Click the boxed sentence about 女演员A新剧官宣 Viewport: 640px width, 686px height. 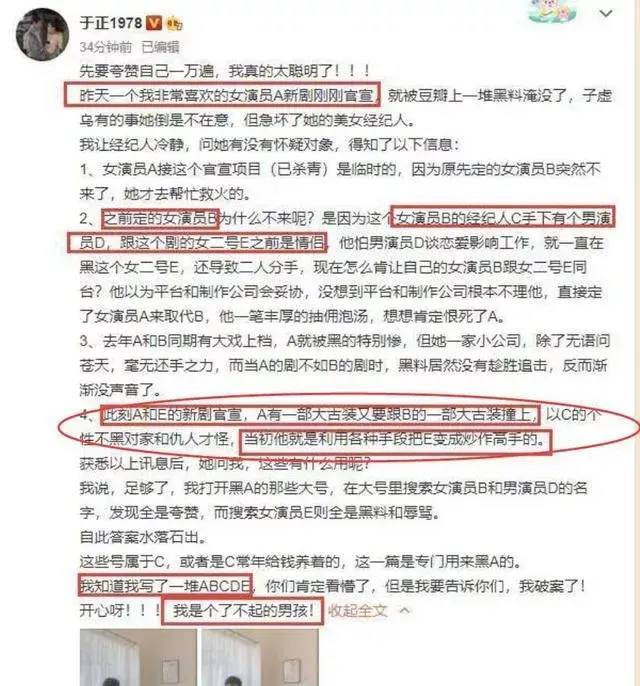tap(222, 94)
